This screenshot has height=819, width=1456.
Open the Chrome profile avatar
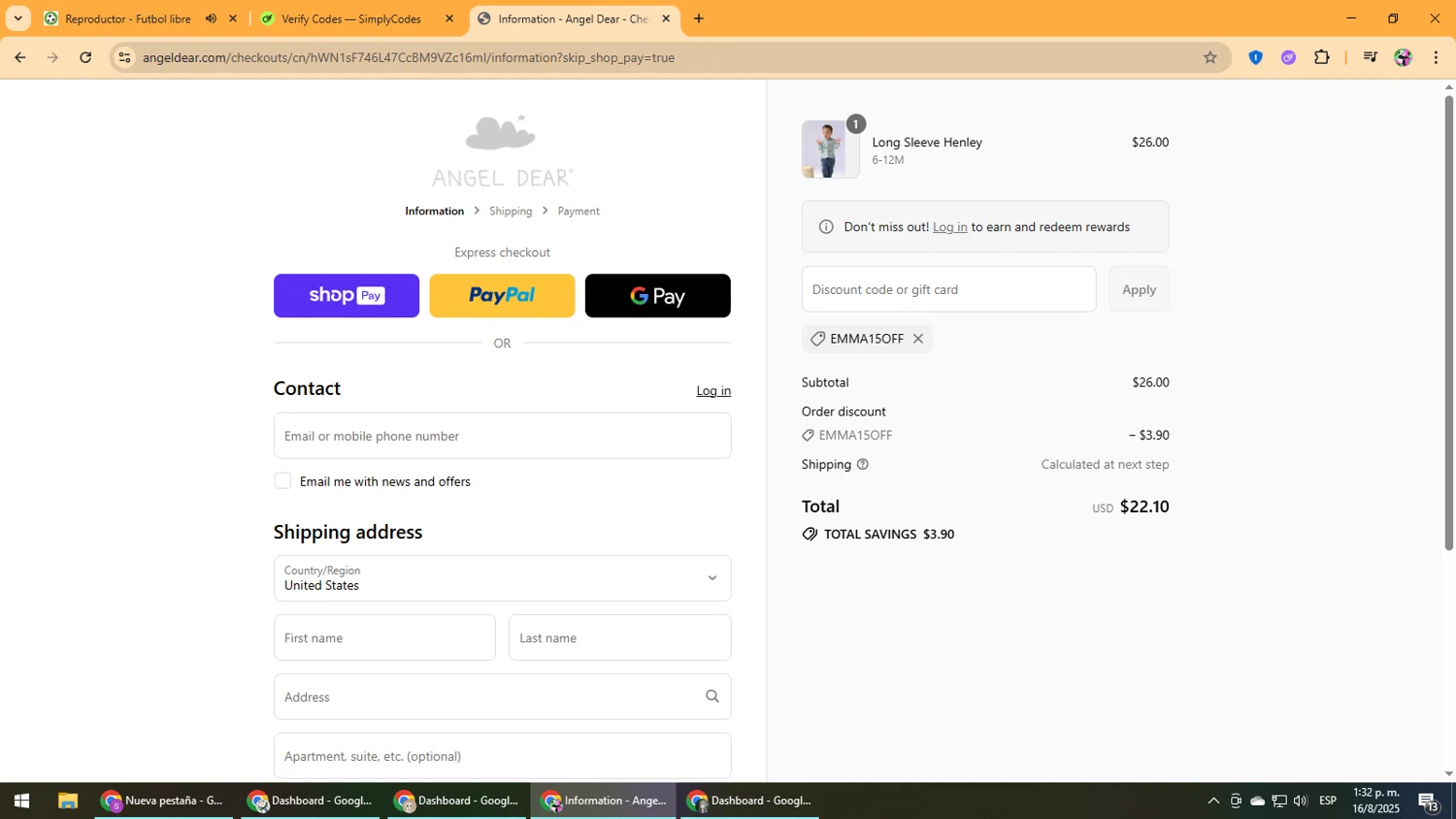1403,57
